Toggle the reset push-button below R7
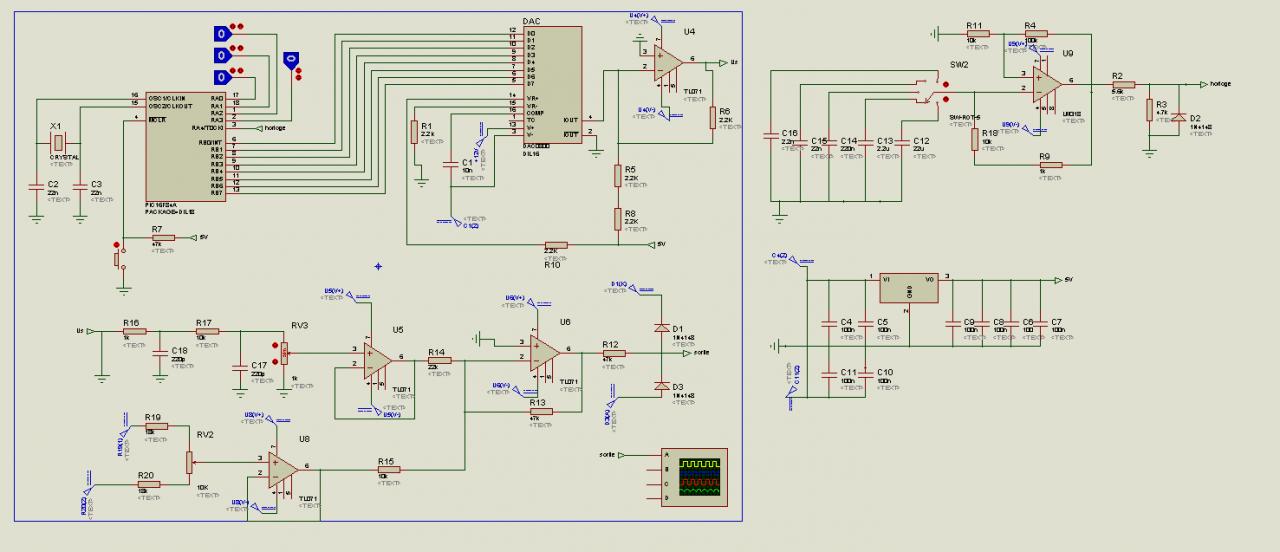The height and width of the screenshot is (552, 1280). tap(119, 258)
